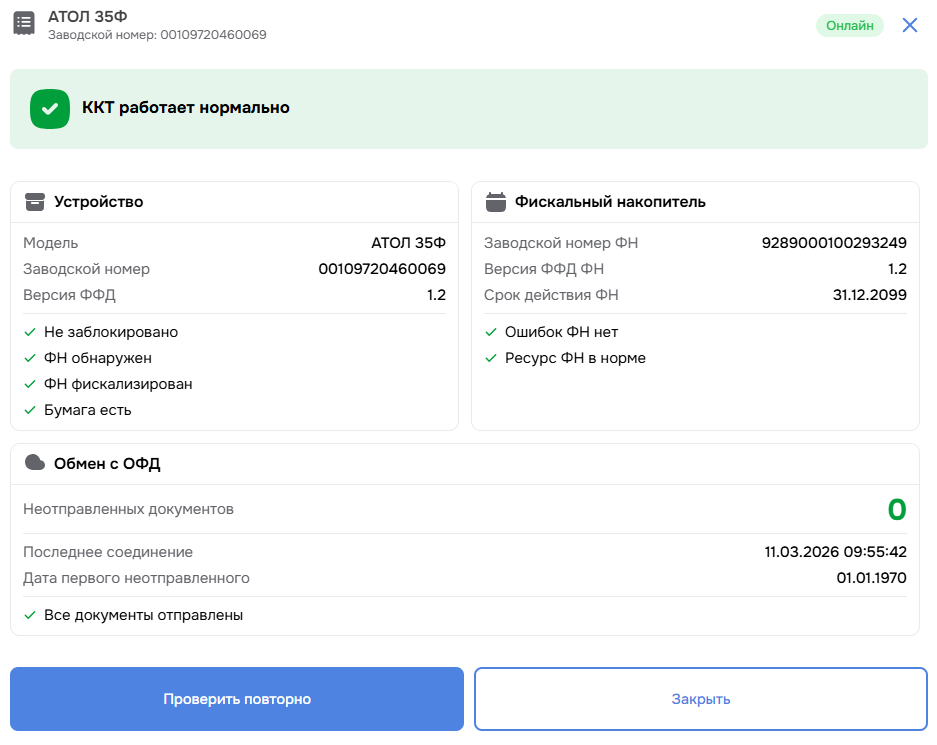Click the checkmark beside Ресурс ФН в норме

491,358
